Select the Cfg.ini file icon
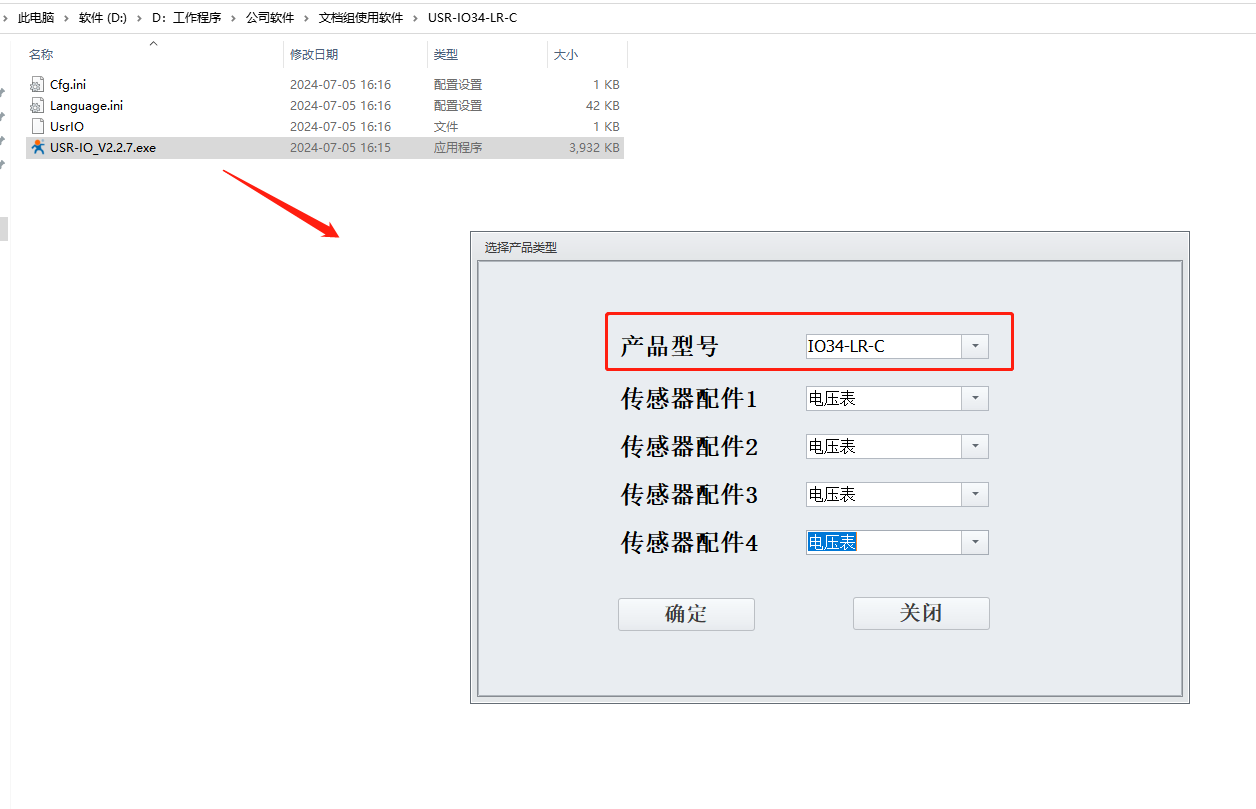 pyautogui.click(x=38, y=85)
